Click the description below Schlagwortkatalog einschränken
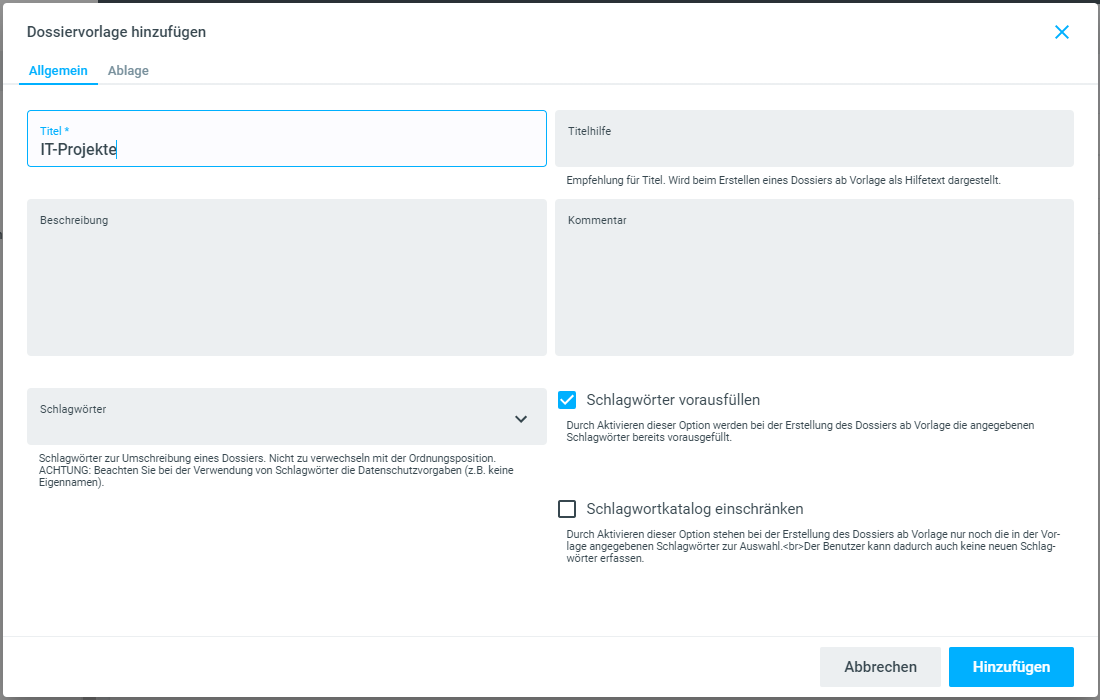The width and height of the screenshot is (1100, 700). [x=810, y=546]
